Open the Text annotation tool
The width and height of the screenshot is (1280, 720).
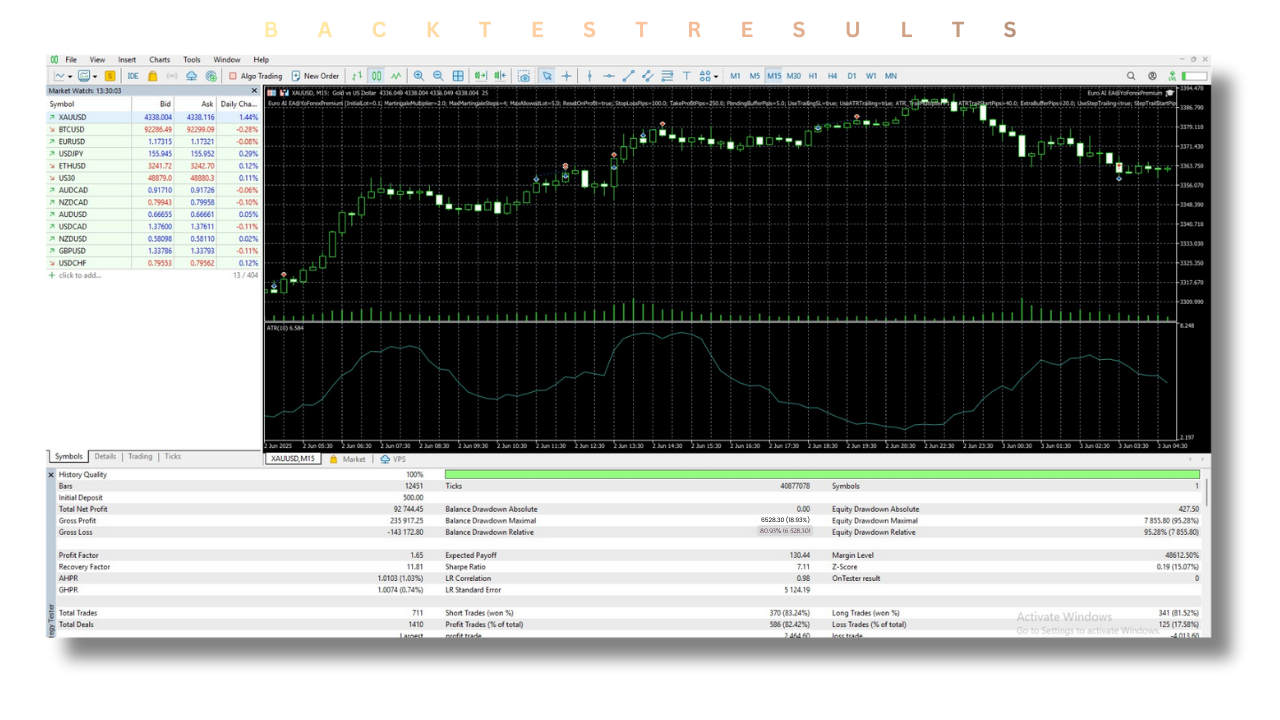point(686,75)
